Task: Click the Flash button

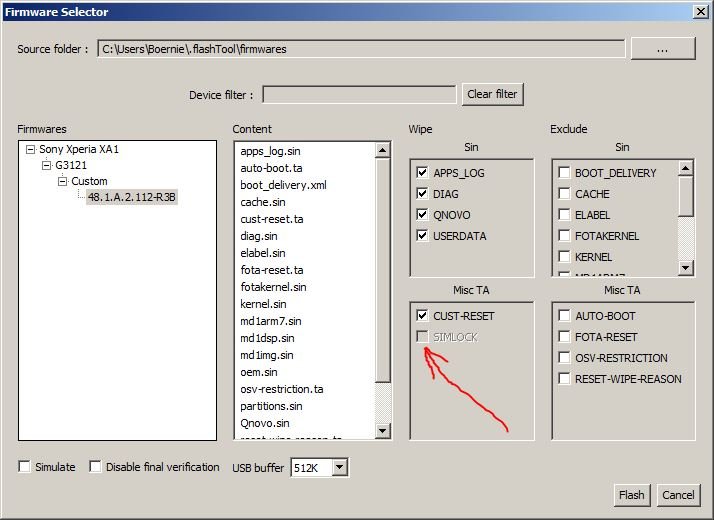Action: coord(632,495)
